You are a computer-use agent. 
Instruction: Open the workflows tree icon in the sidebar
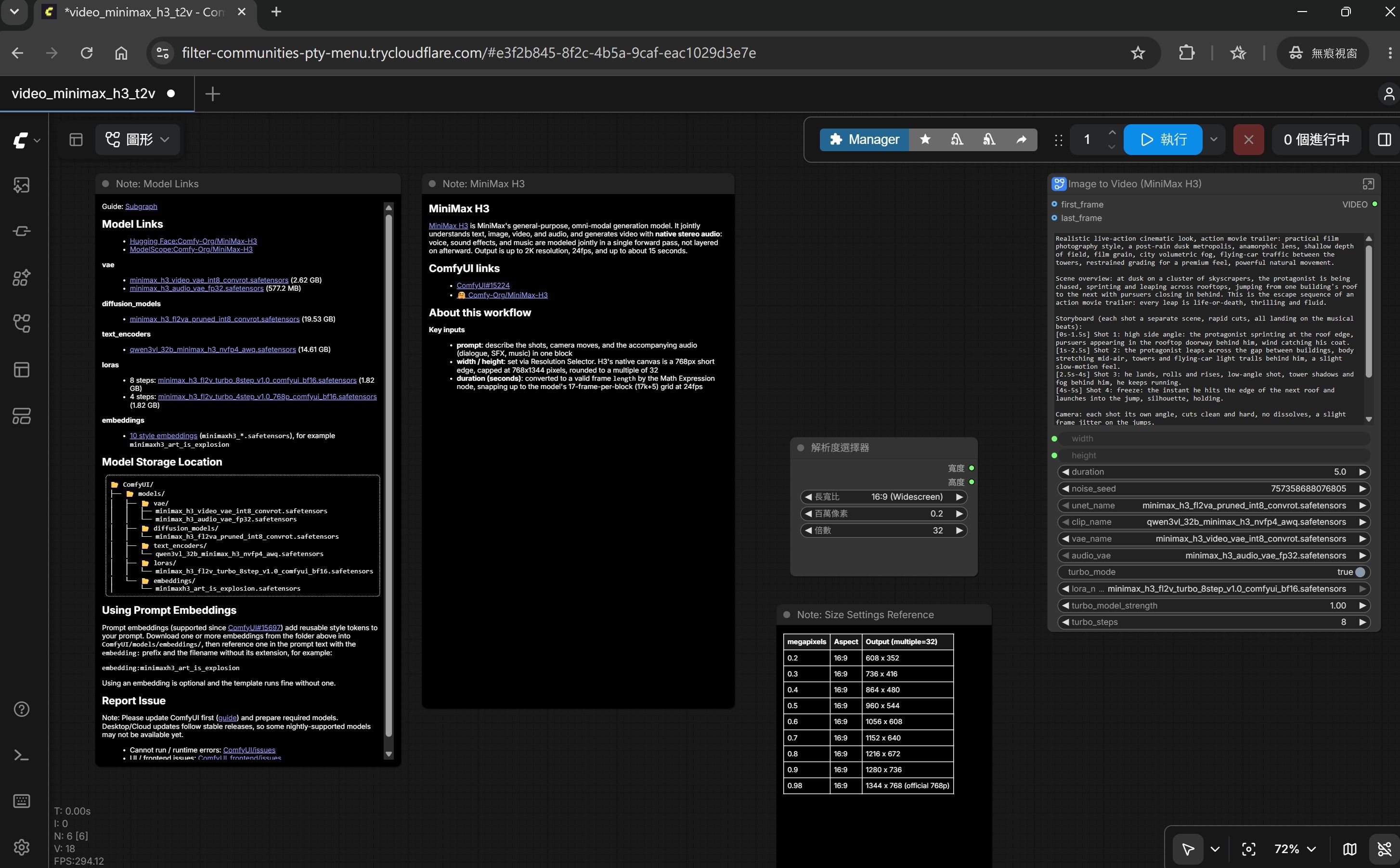(x=22, y=323)
